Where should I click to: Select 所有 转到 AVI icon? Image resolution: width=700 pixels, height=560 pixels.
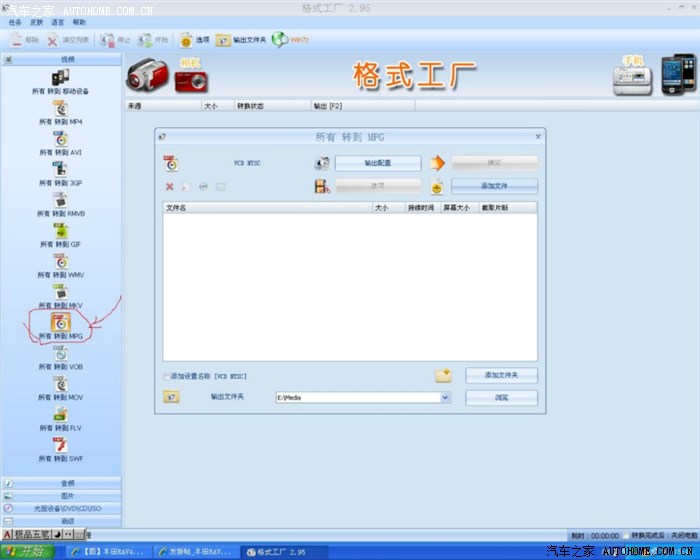tap(60, 139)
